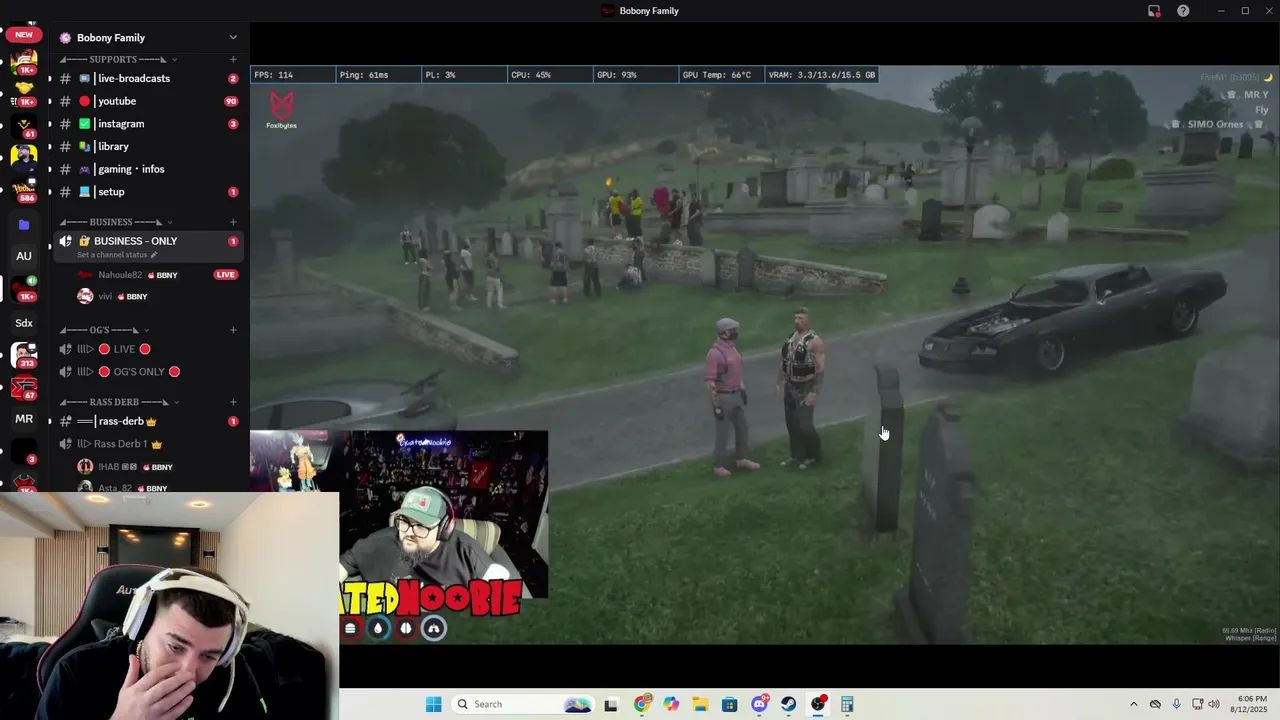Open Copilot from the taskbar
1280x720 pixels.
click(670, 704)
